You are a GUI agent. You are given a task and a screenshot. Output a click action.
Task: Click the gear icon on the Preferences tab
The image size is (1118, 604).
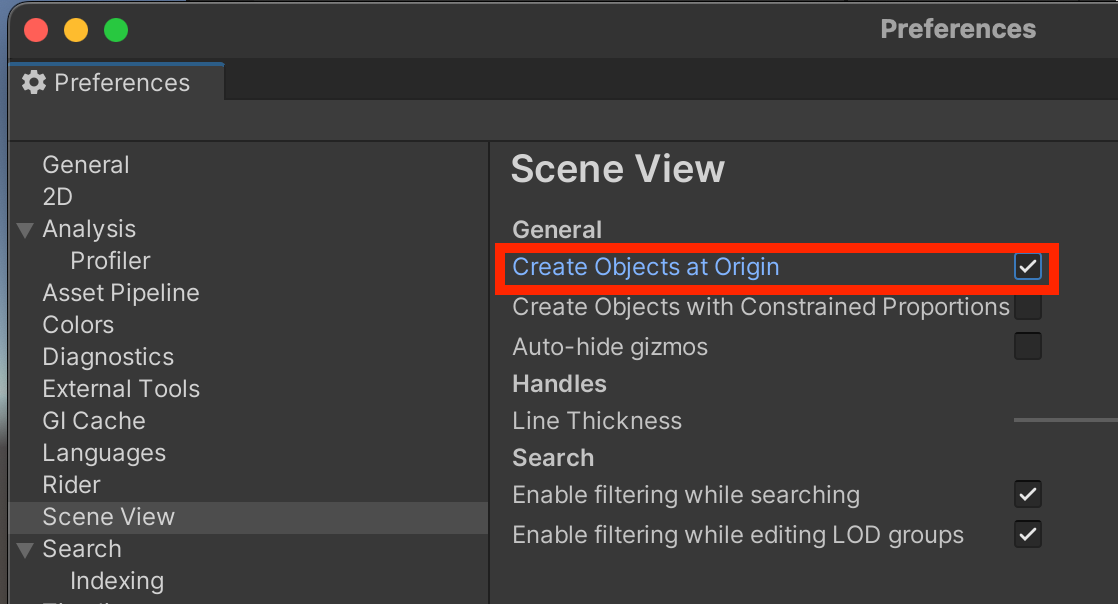pos(35,83)
